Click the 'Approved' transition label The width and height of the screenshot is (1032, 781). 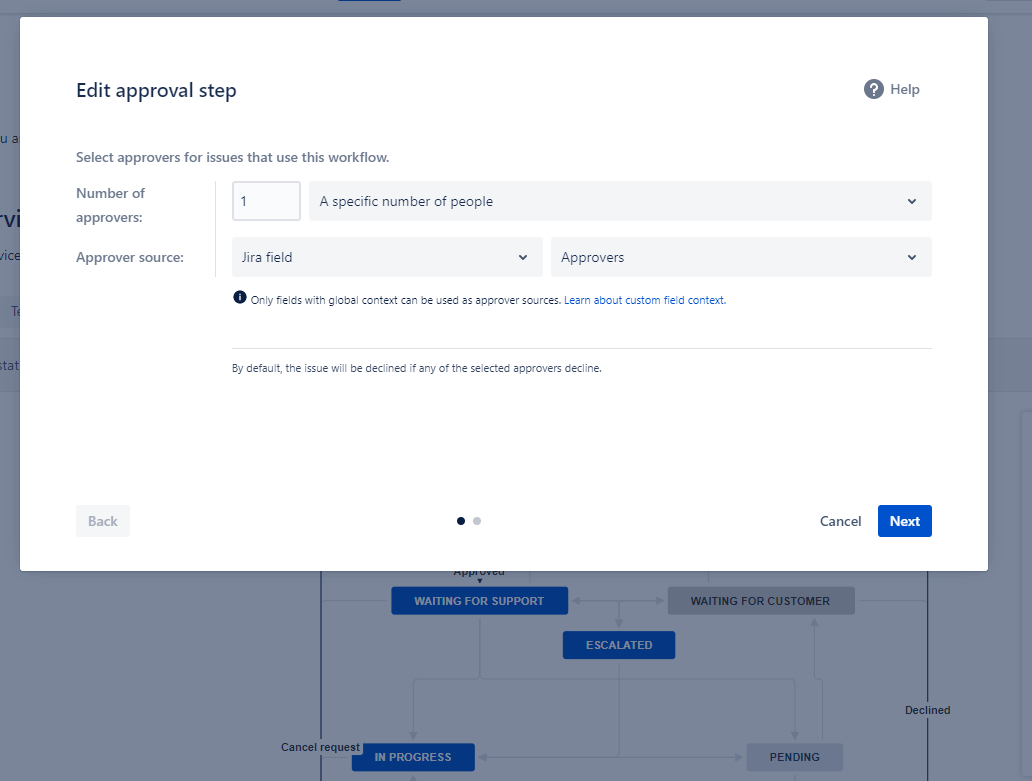click(479, 571)
